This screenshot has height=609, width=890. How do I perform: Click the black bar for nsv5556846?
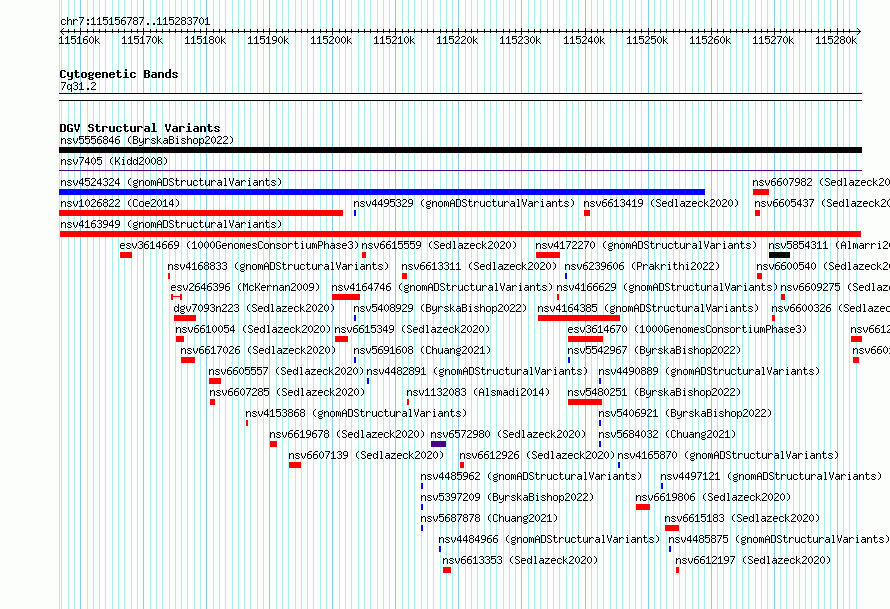pyautogui.click(x=460, y=150)
